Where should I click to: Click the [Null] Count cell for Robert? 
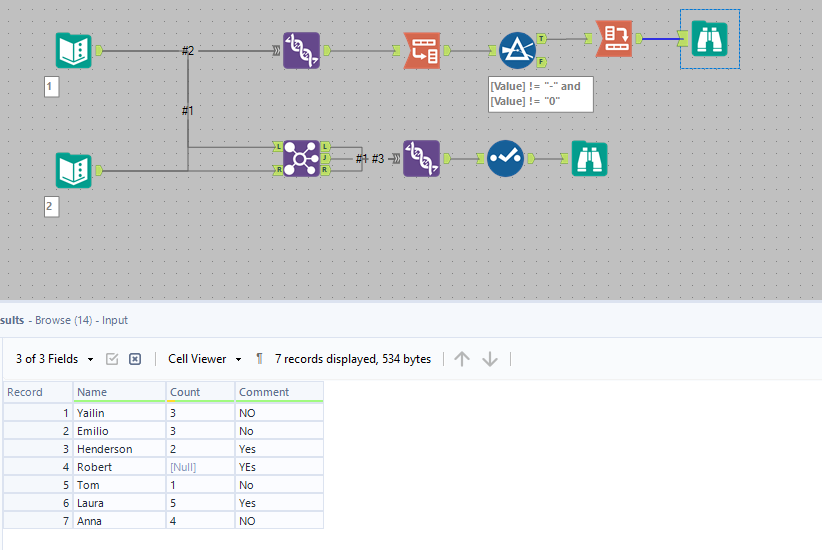200,467
